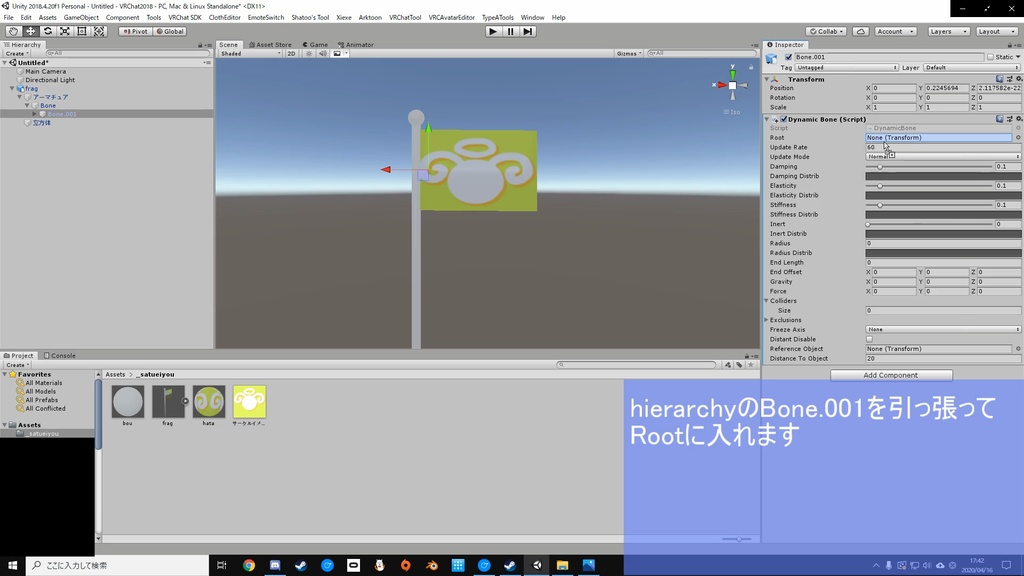Click the Add Component button
This screenshot has height=576, width=1024.
pyautogui.click(x=890, y=375)
